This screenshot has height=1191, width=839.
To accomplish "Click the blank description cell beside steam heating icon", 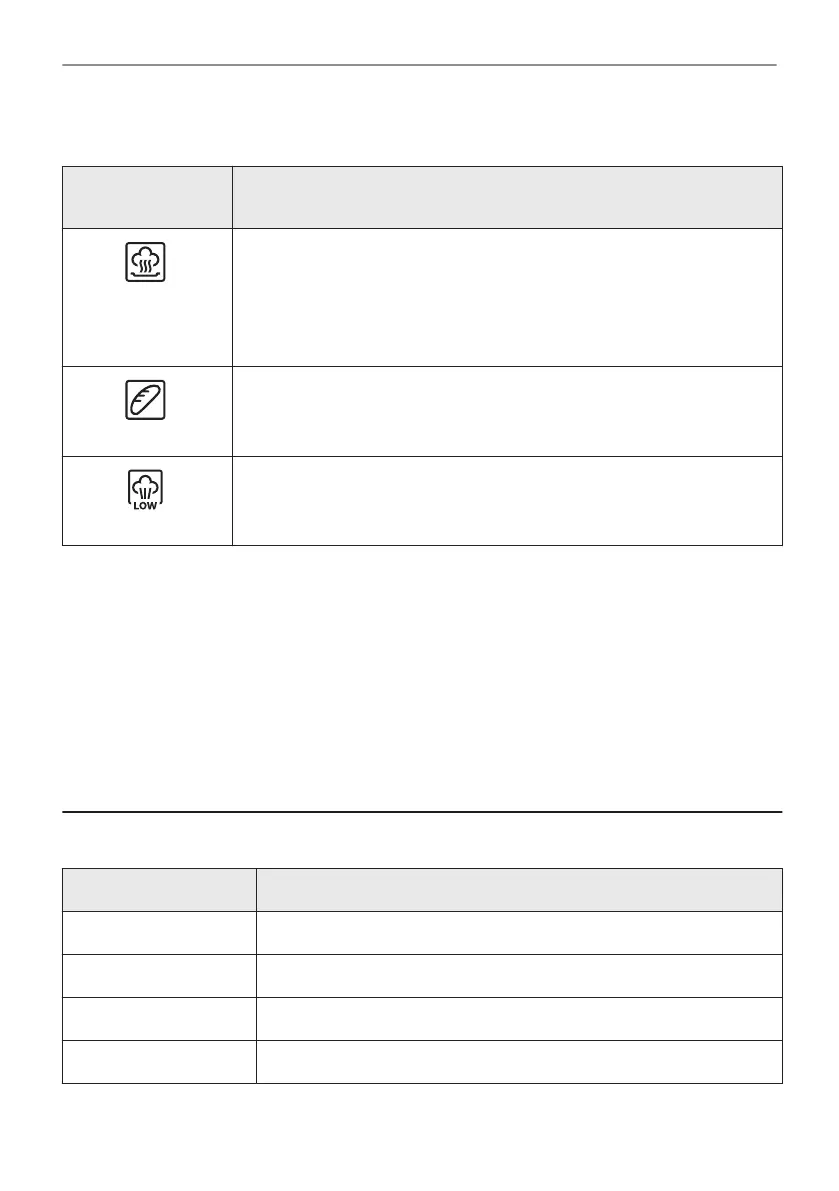I will [506, 297].
